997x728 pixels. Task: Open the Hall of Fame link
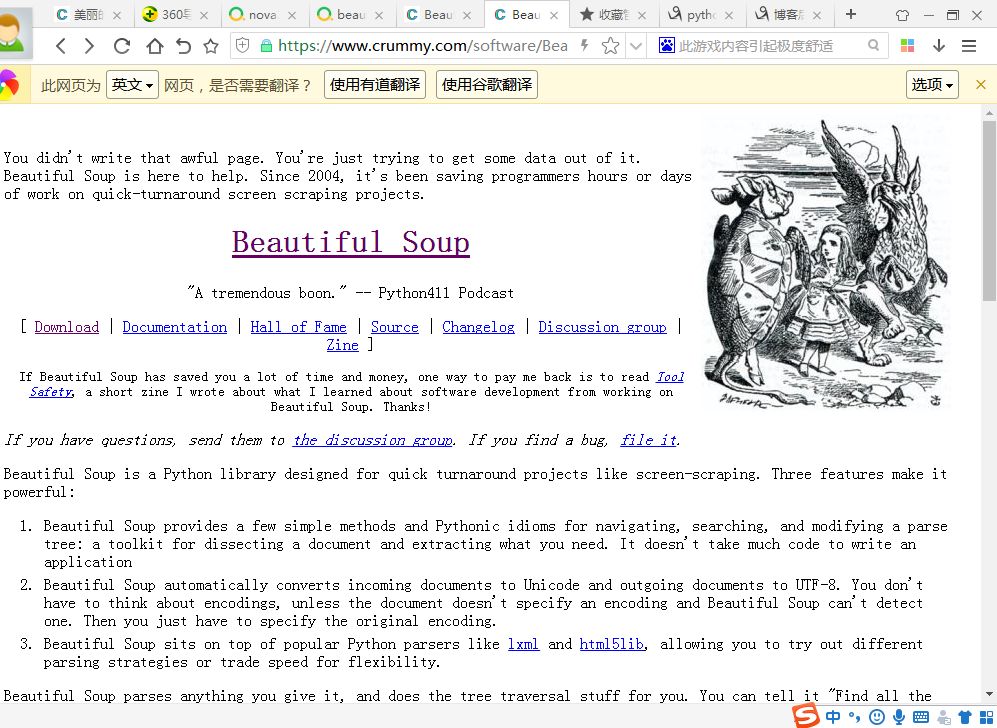click(x=299, y=327)
